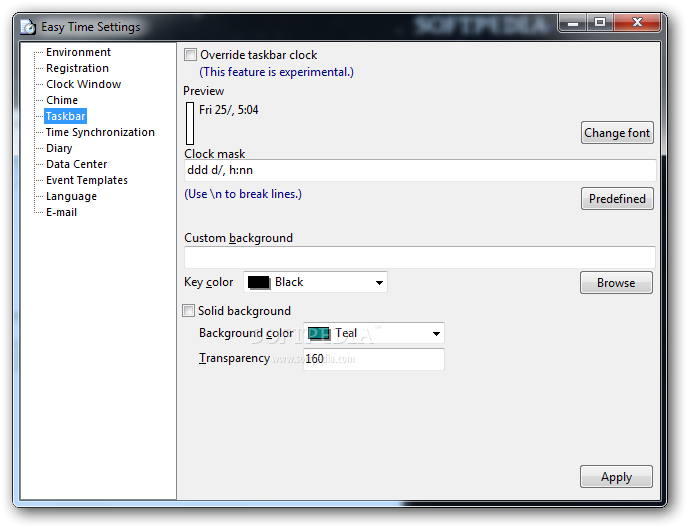Image resolution: width=688 pixels, height=528 pixels.
Task: Click the Predefined button
Action: [617, 199]
